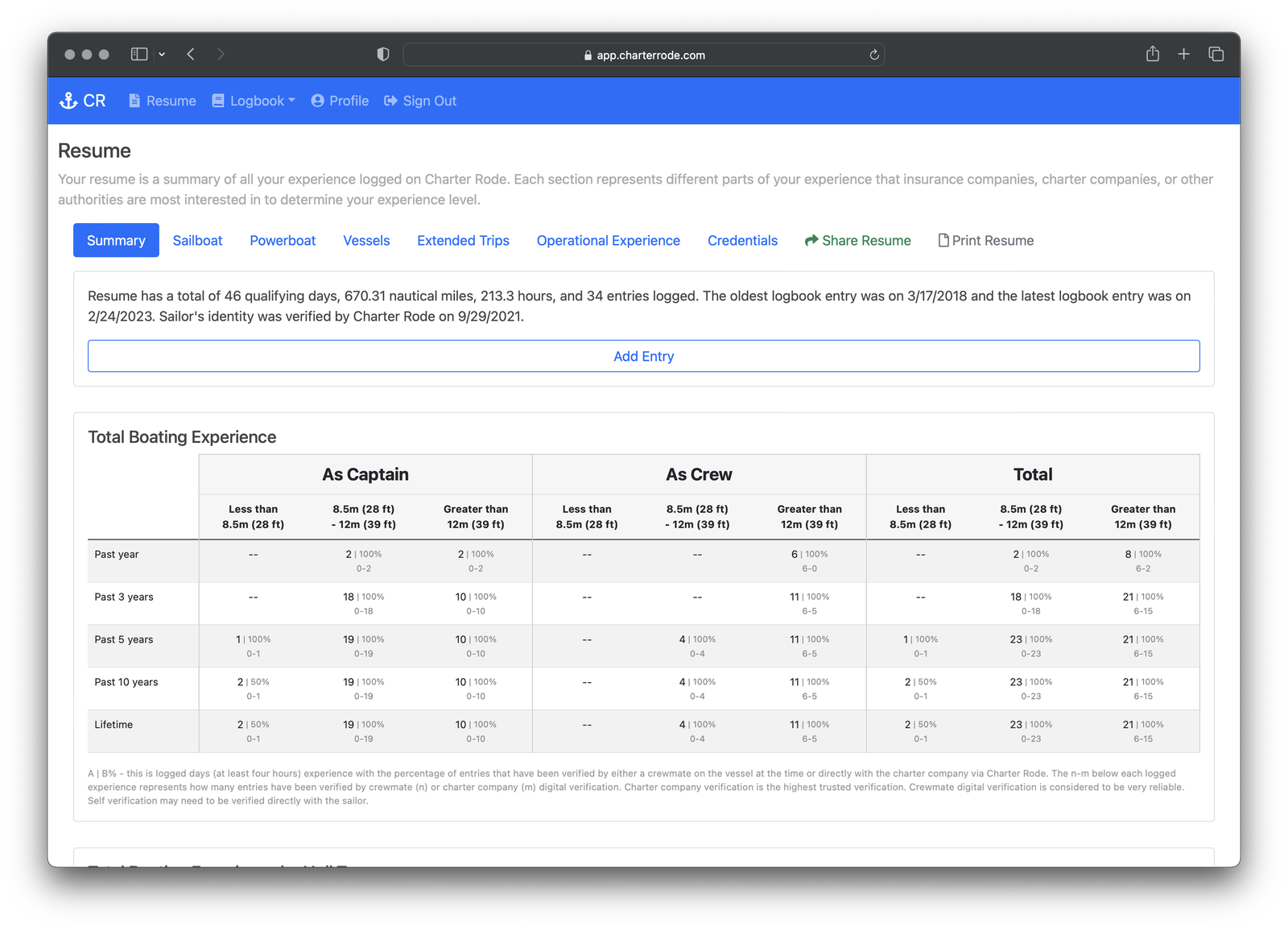Click Share Resume
The image size is (1288, 930).
coord(858,240)
